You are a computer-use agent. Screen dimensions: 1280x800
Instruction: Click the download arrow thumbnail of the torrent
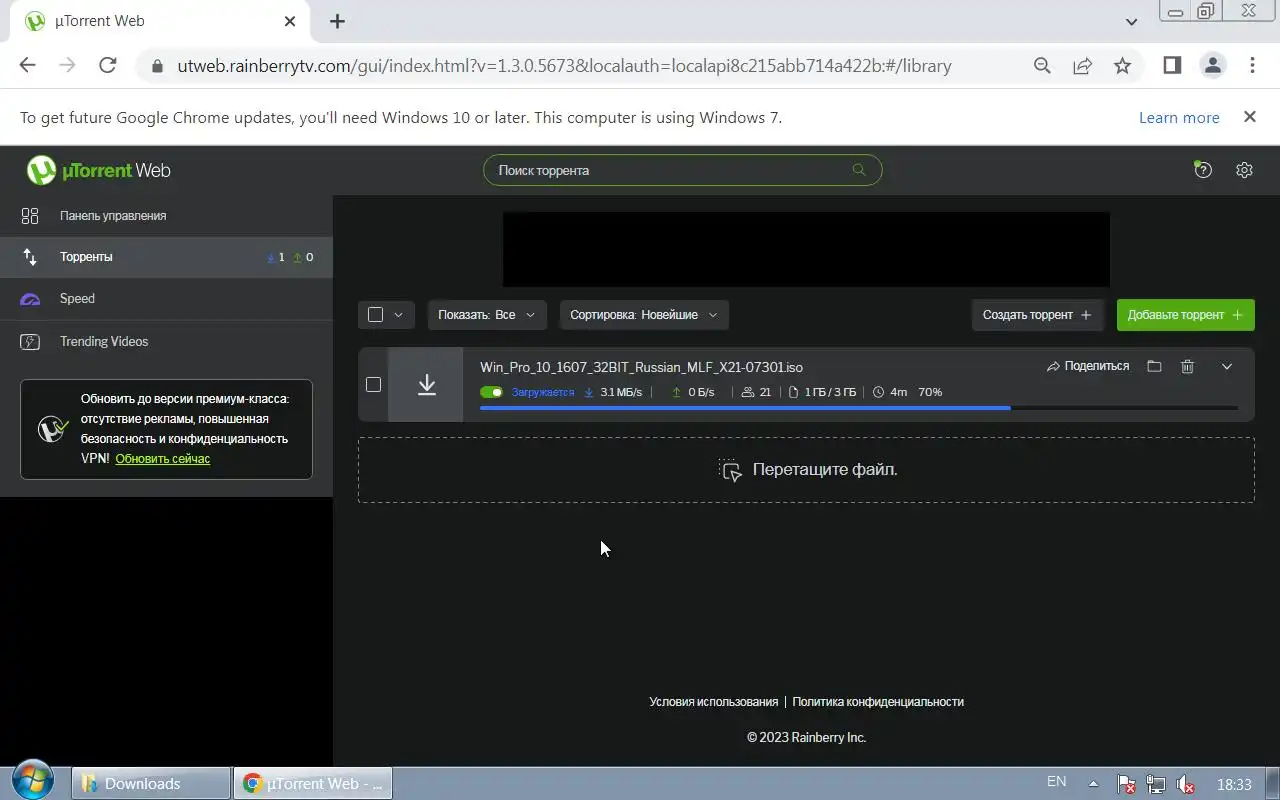tap(426, 385)
